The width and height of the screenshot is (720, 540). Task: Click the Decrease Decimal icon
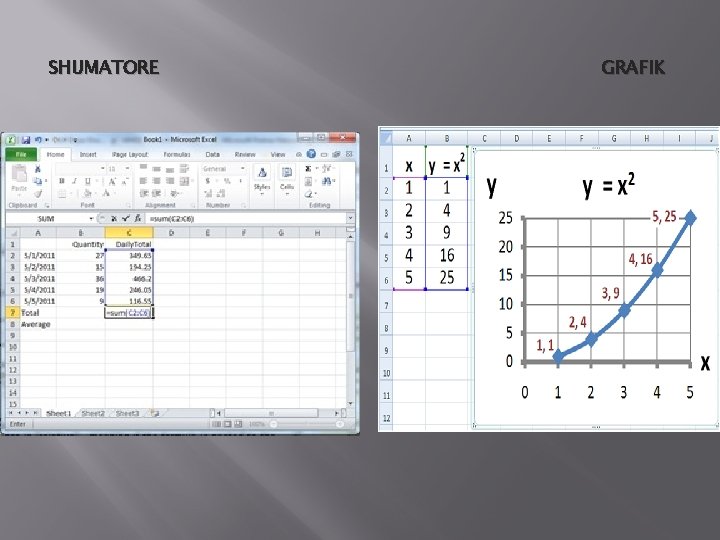(221, 194)
